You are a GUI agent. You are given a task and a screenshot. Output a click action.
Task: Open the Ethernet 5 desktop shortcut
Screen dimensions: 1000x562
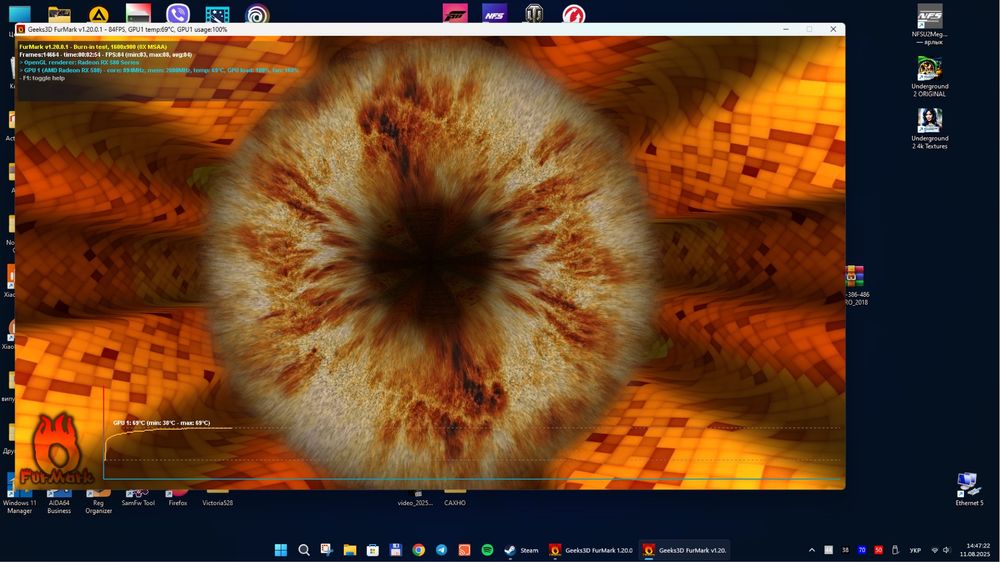968,489
